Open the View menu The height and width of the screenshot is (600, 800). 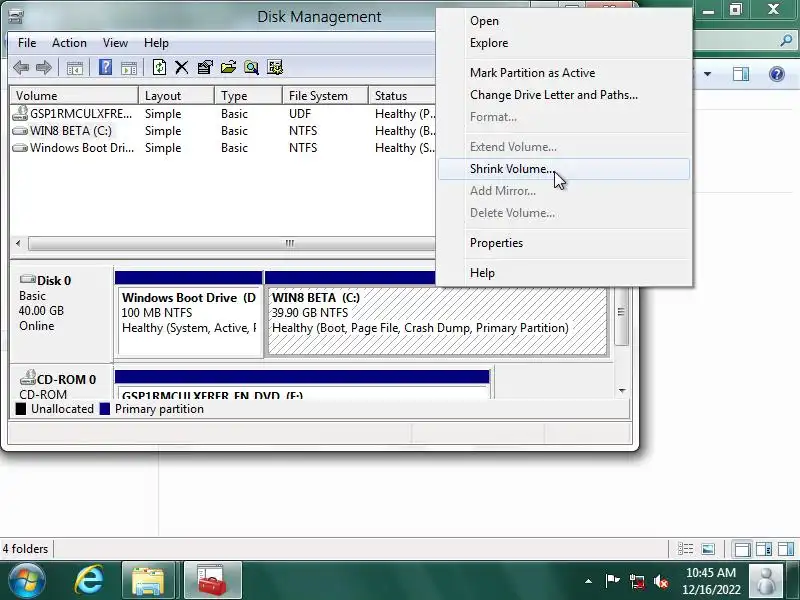pos(115,43)
